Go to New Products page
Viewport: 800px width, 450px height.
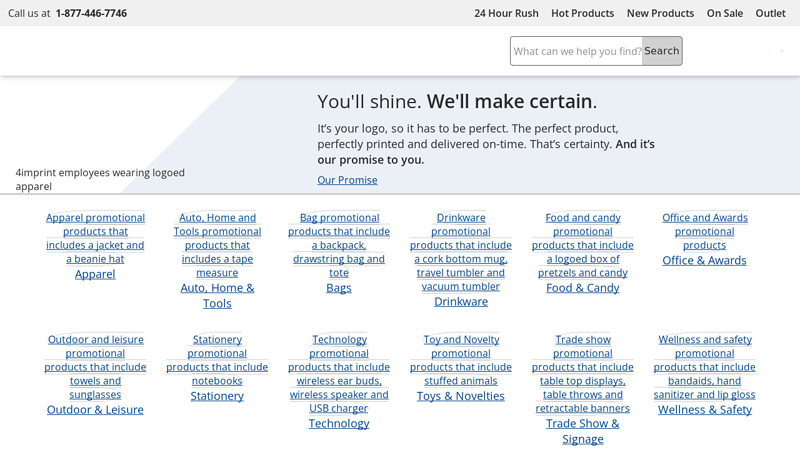[x=660, y=13]
